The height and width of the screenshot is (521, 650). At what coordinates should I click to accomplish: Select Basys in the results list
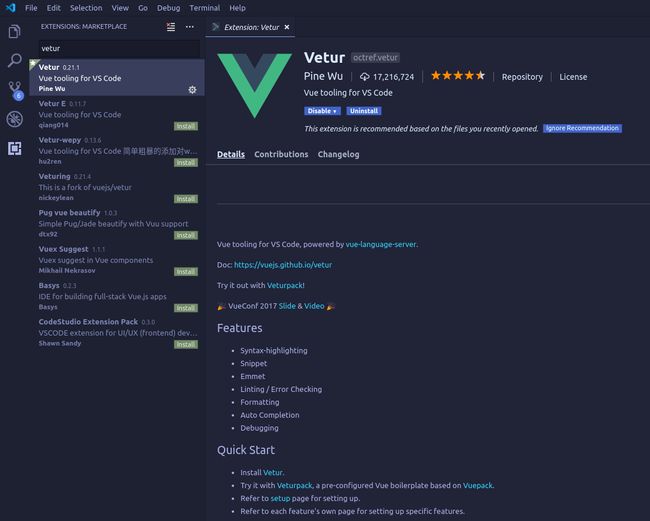[117, 296]
